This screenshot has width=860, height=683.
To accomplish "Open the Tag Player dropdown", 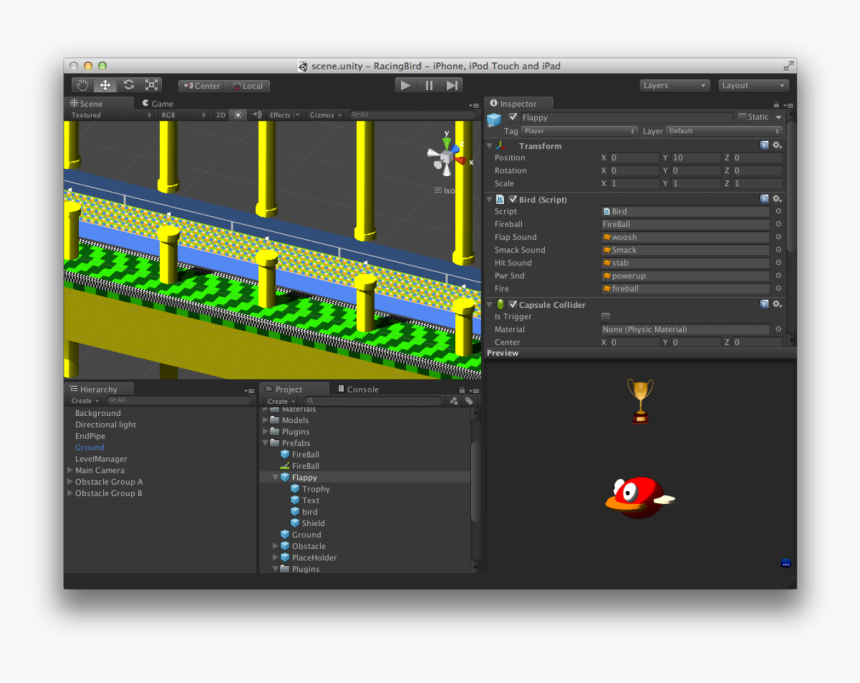I will coord(579,131).
